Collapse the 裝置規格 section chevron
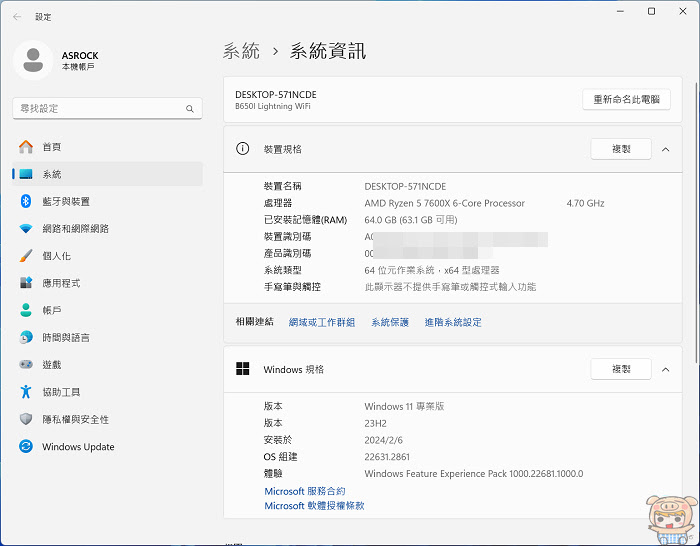The width and height of the screenshot is (700, 546). pos(666,150)
